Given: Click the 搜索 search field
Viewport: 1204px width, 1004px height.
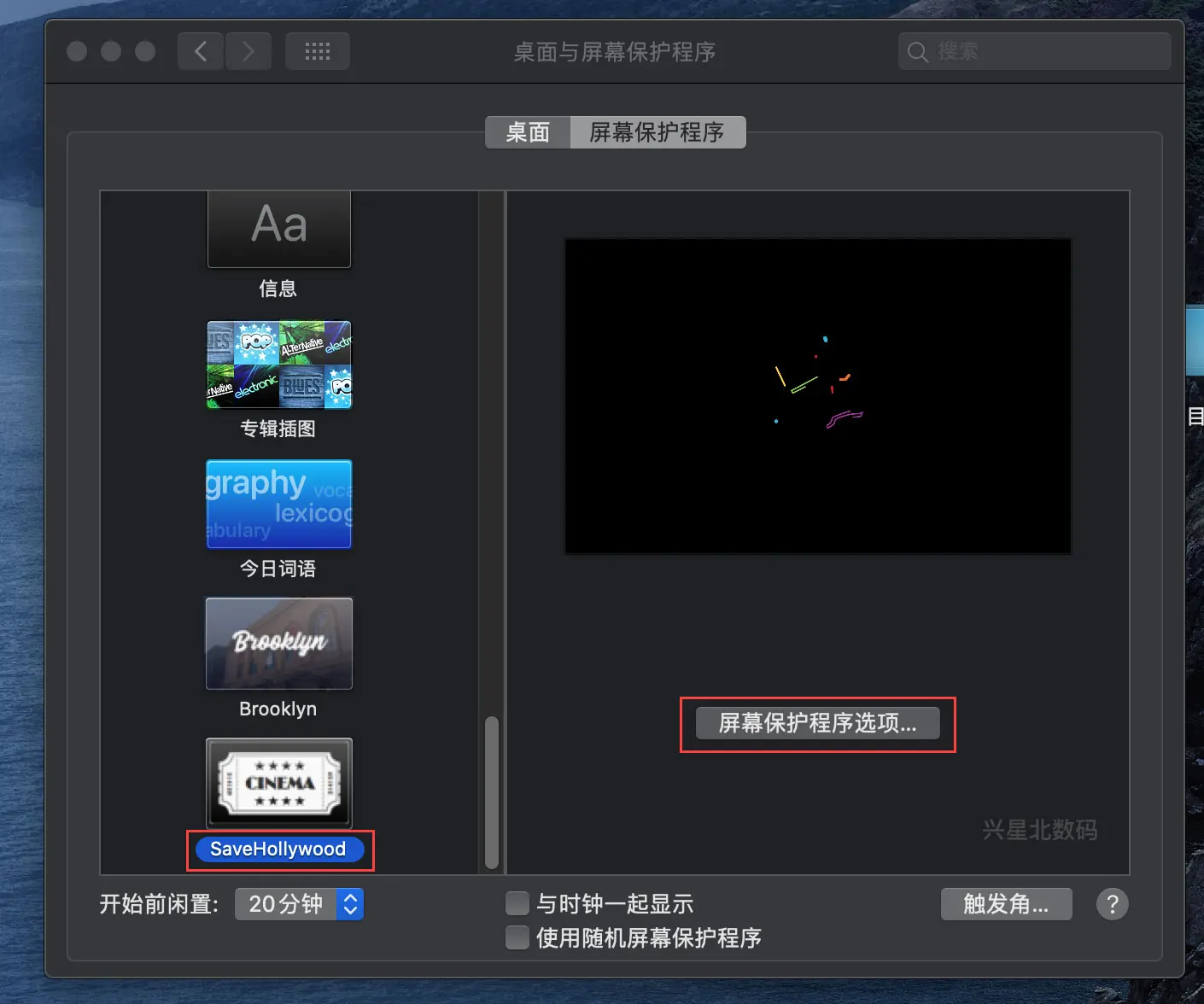Looking at the screenshot, I should 1035,51.
